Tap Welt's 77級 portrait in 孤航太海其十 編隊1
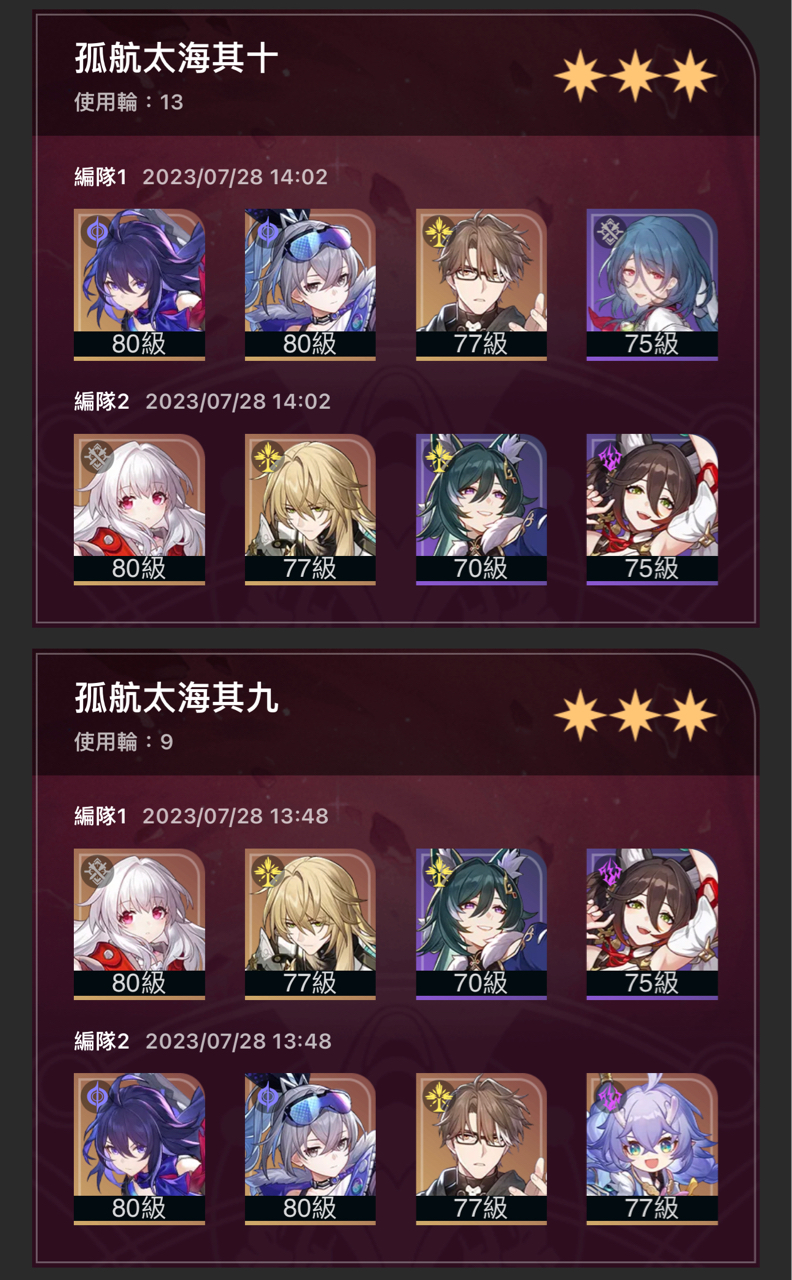The height and width of the screenshot is (1280, 792). click(481, 284)
